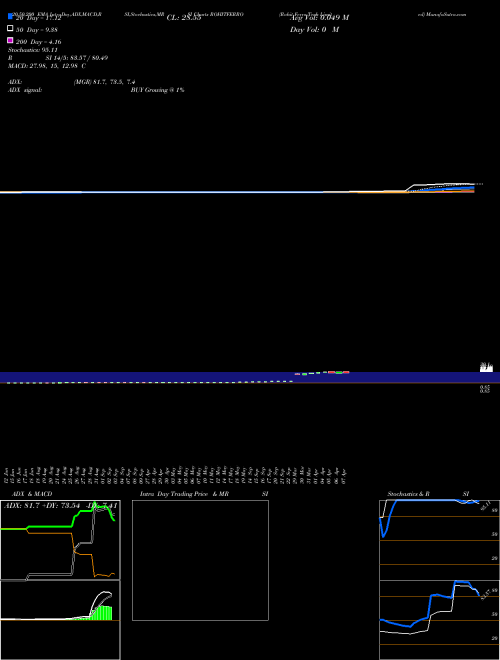Click the 'MACD: 27.98, 15, 12.98 C' line
Viewport: 500px width, 660px height.
click(47, 66)
